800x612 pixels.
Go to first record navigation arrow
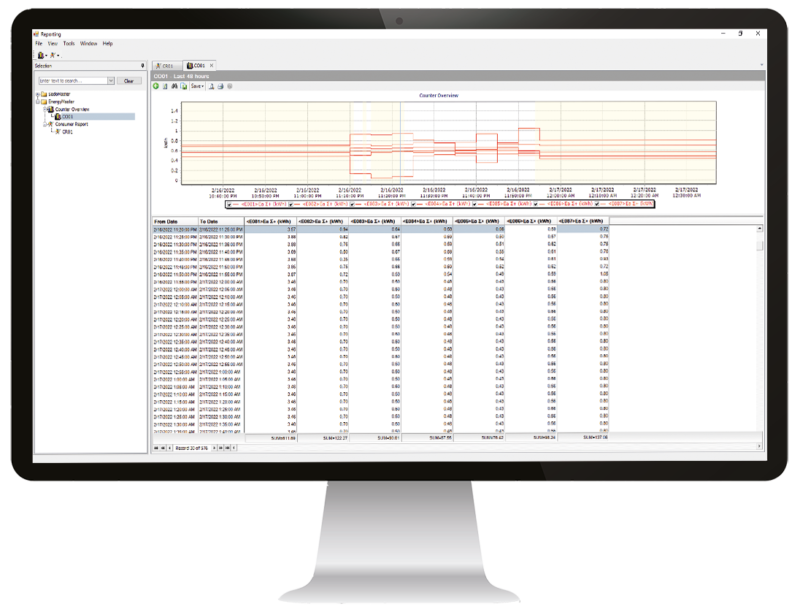pos(156,448)
